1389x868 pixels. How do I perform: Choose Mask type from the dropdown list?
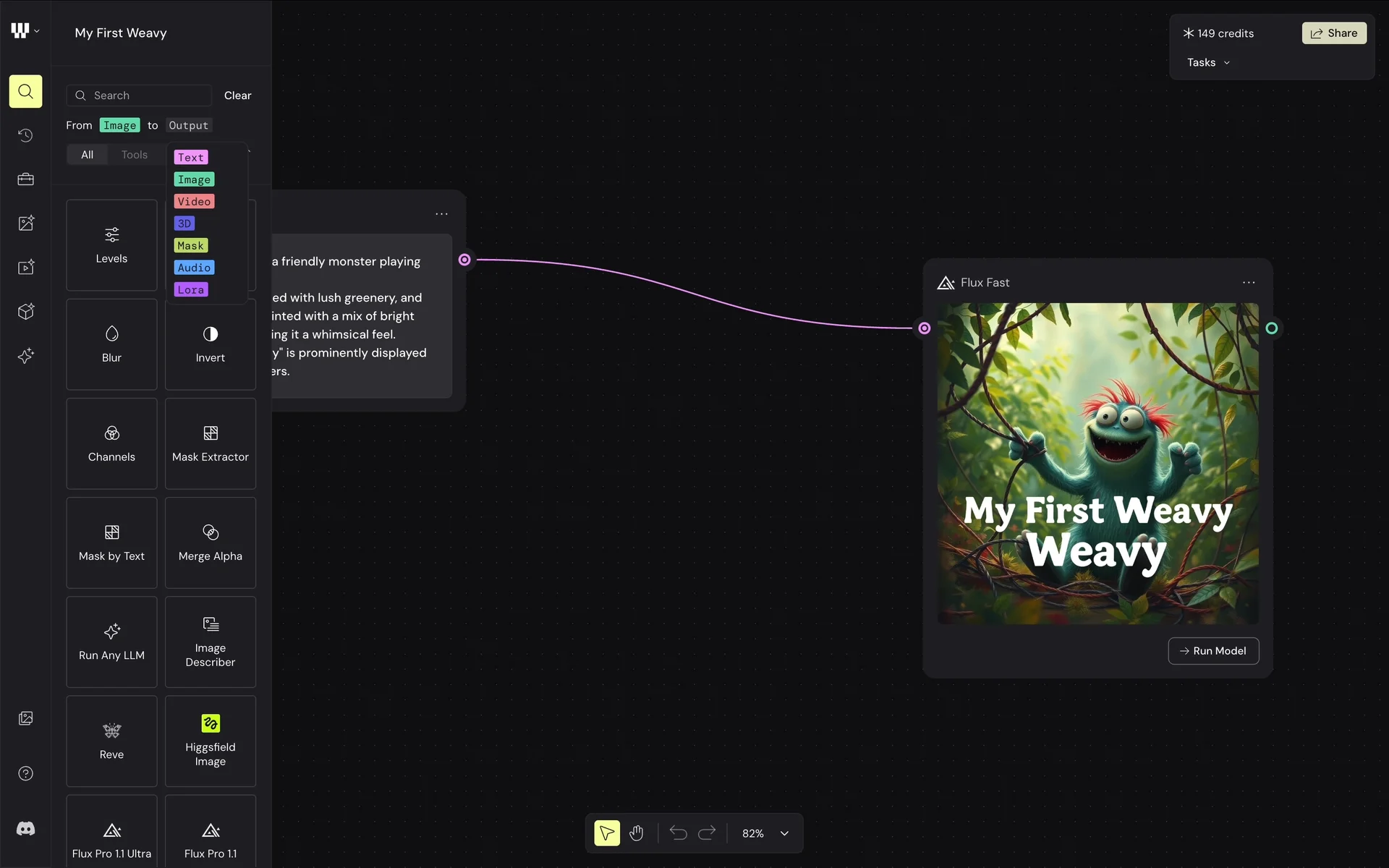point(190,245)
